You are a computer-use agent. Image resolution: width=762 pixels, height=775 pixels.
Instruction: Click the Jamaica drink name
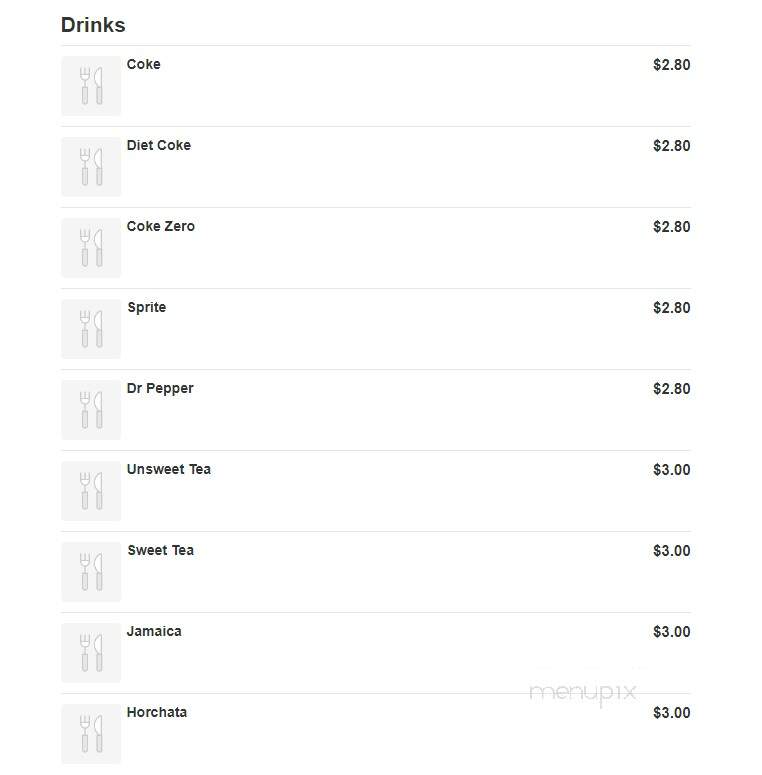154,631
